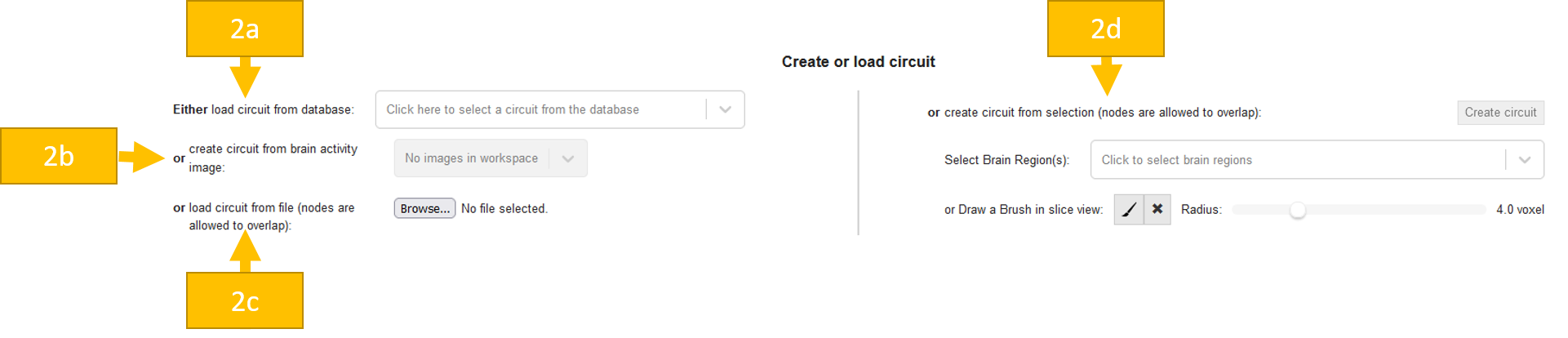Image resolution: width=1568 pixels, height=338 pixels.
Task: Open the 'No images in workspace' dropdown
Action: 472,158
